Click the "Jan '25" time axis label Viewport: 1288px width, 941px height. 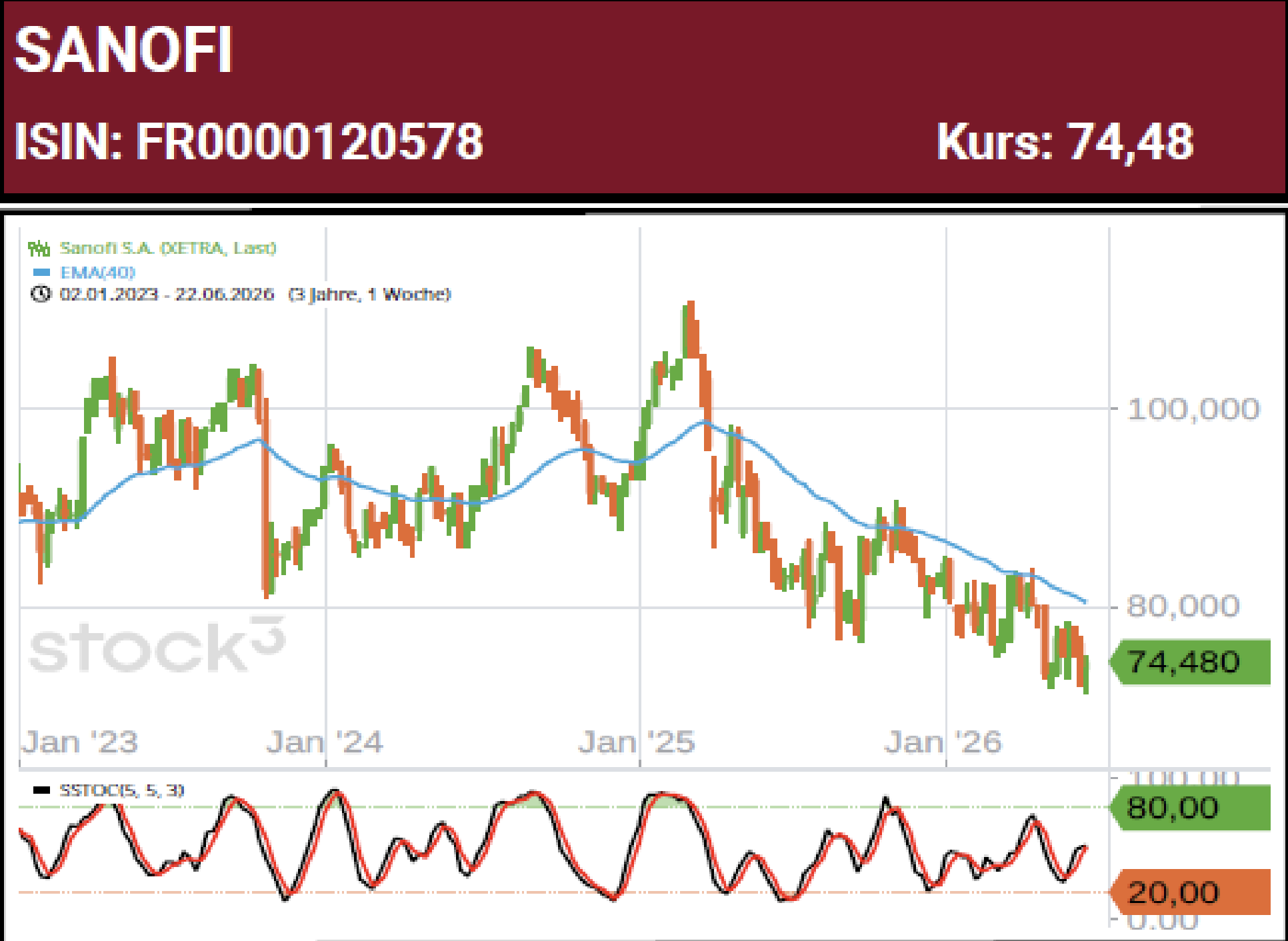pos(637,742)
